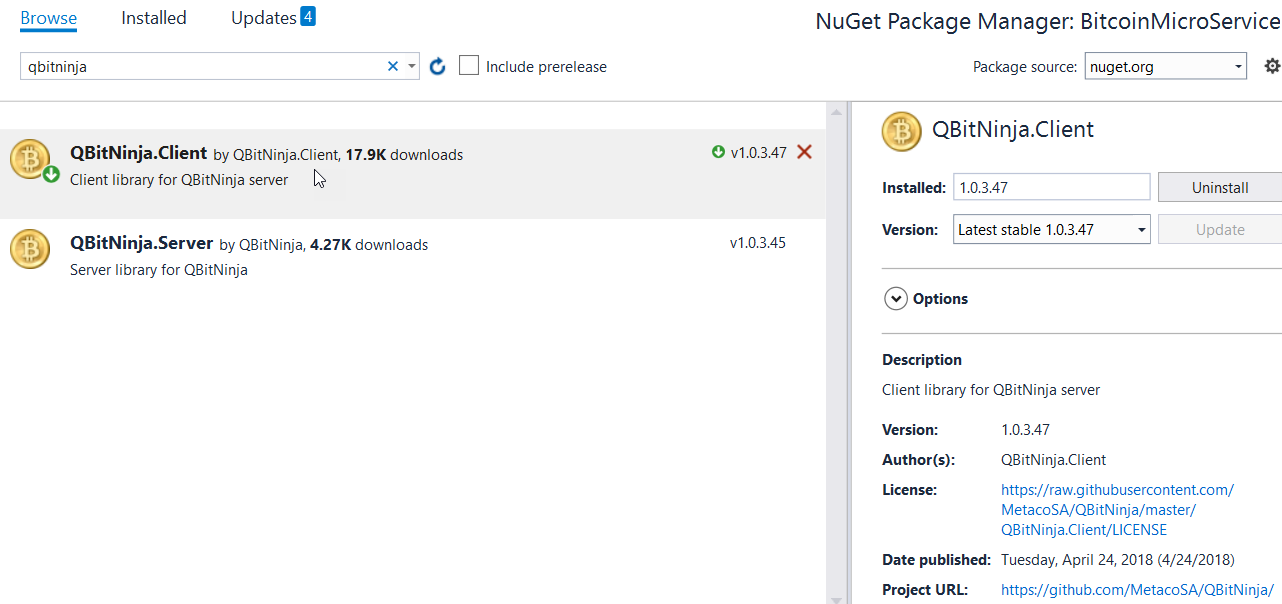Viewport: 1282px width, 604px height.
Task: Switch to the Installed tab
Action: 154,18
